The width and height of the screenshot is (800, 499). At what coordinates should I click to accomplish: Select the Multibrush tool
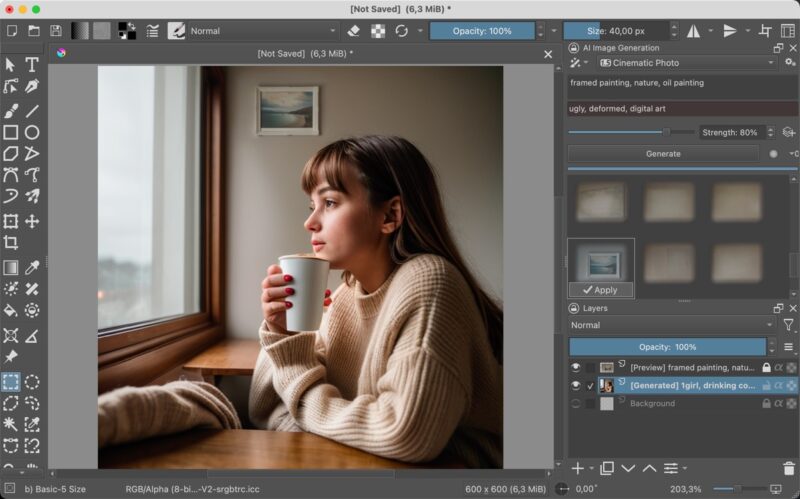(x=32, y=196)
